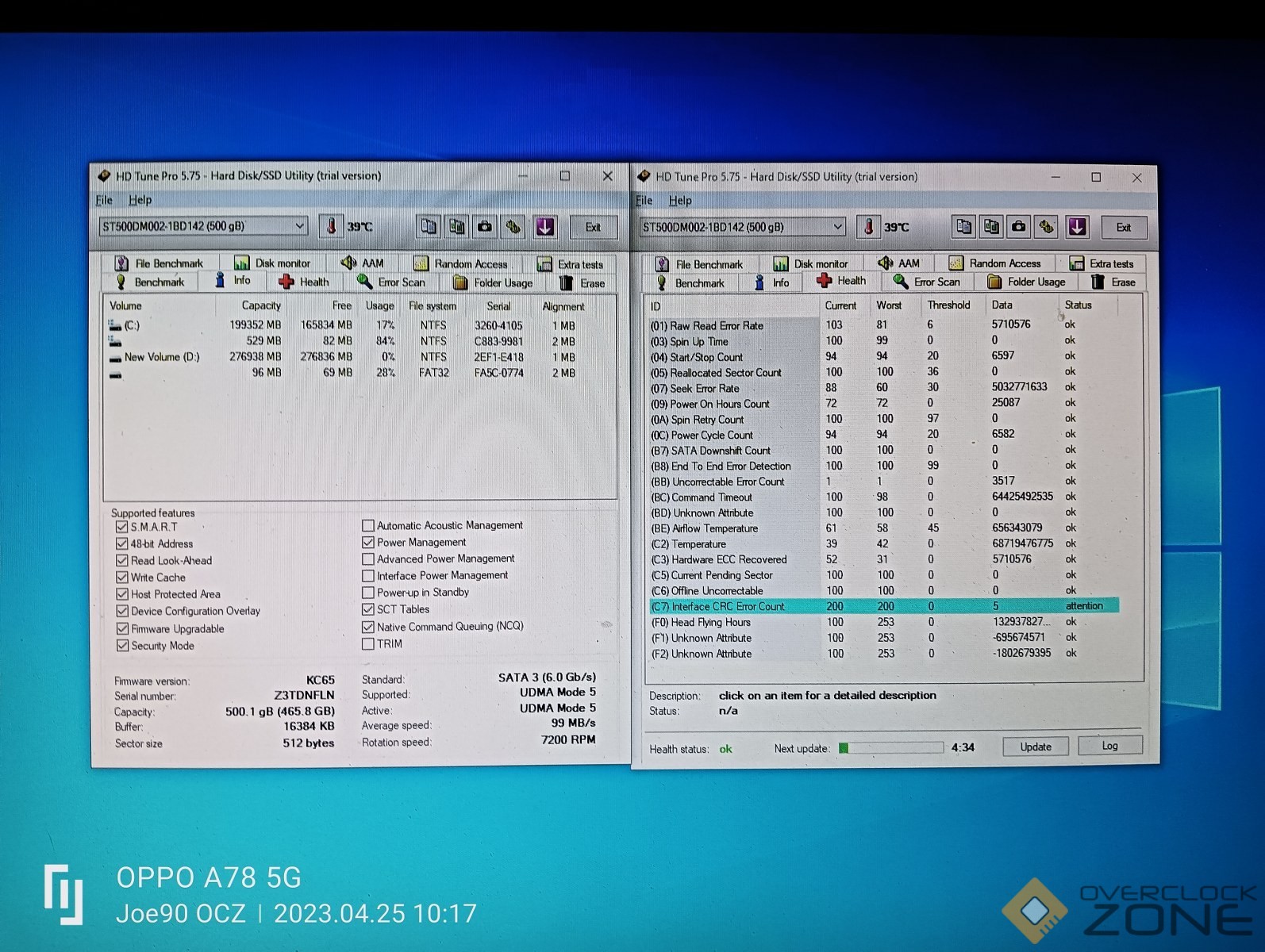Toggle 48-bit Address checkbox
Image resolution: width=1265 pixels, height=952 pixels.
tap(121, 543)
